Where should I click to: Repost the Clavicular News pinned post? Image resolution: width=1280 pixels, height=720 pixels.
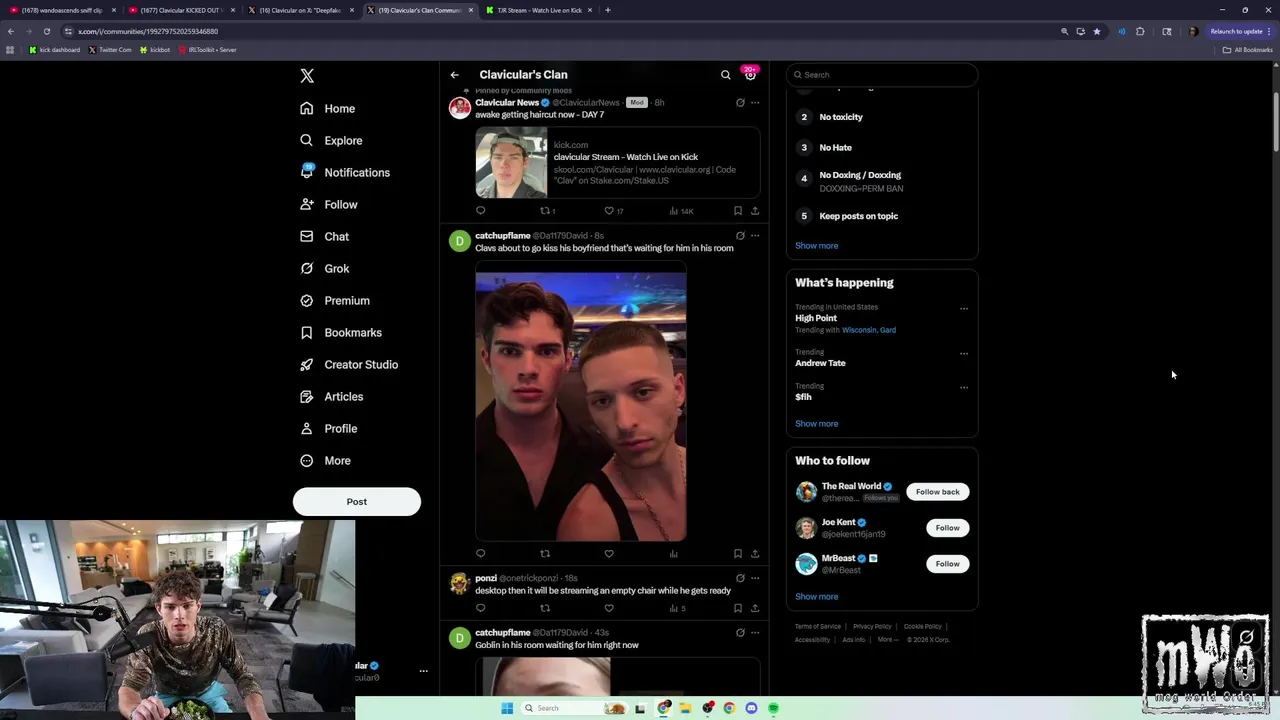point(547,211)
